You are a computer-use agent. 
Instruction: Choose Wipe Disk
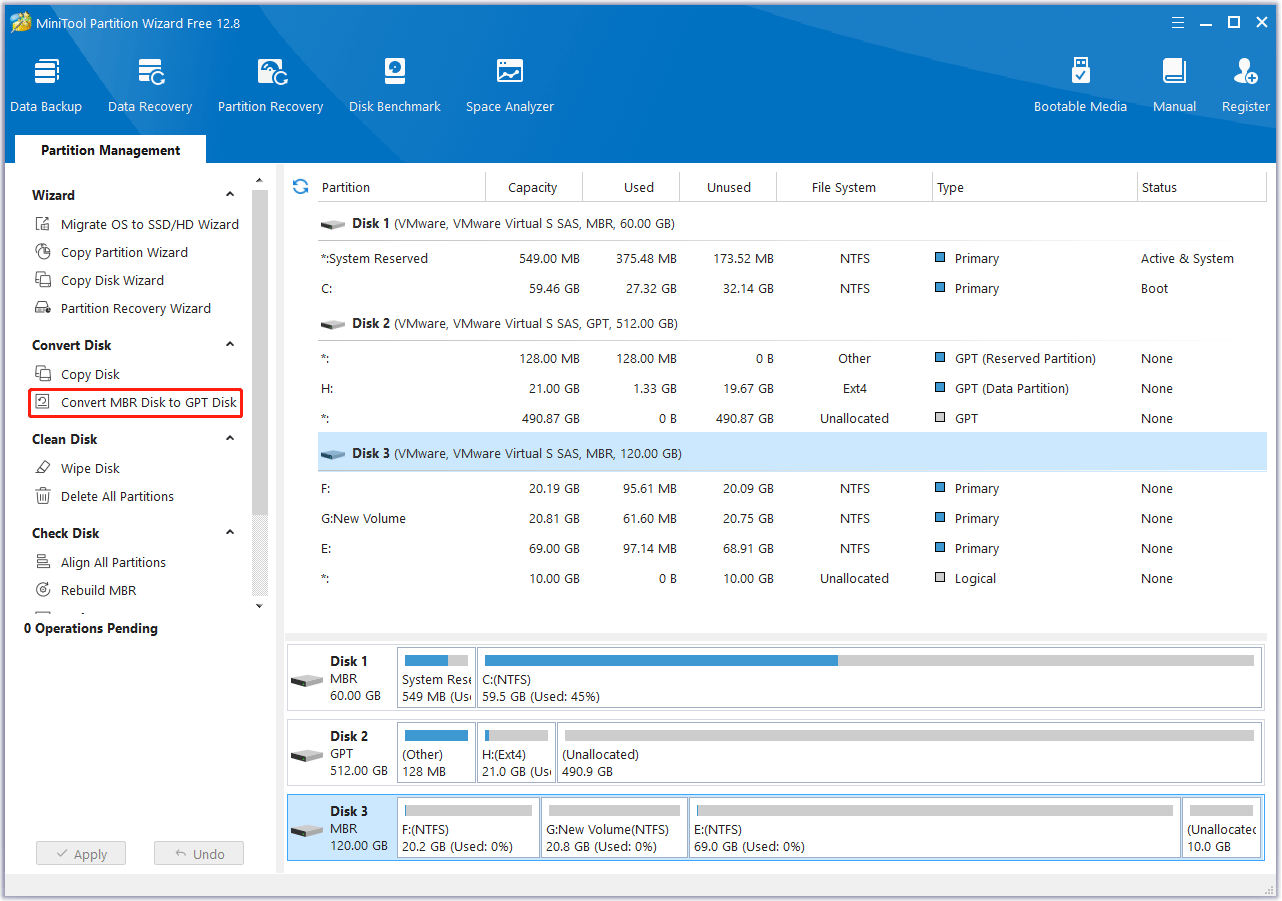(90, 468)
